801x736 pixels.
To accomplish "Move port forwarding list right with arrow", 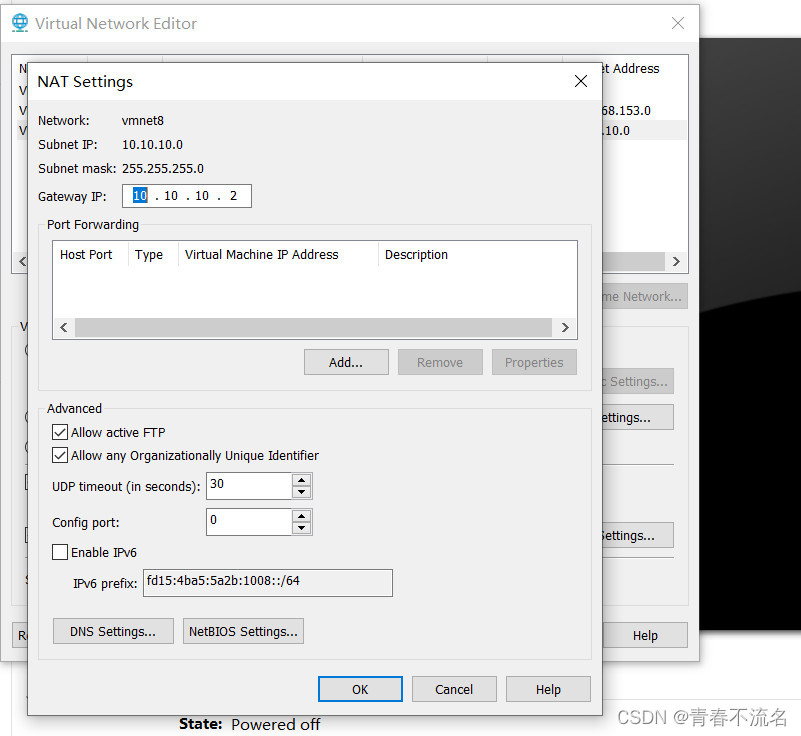I will click(565, 327).
